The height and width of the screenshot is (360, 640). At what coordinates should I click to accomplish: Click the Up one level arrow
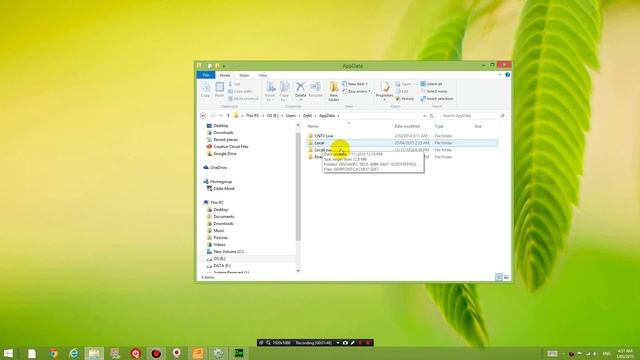pos(228,116)
